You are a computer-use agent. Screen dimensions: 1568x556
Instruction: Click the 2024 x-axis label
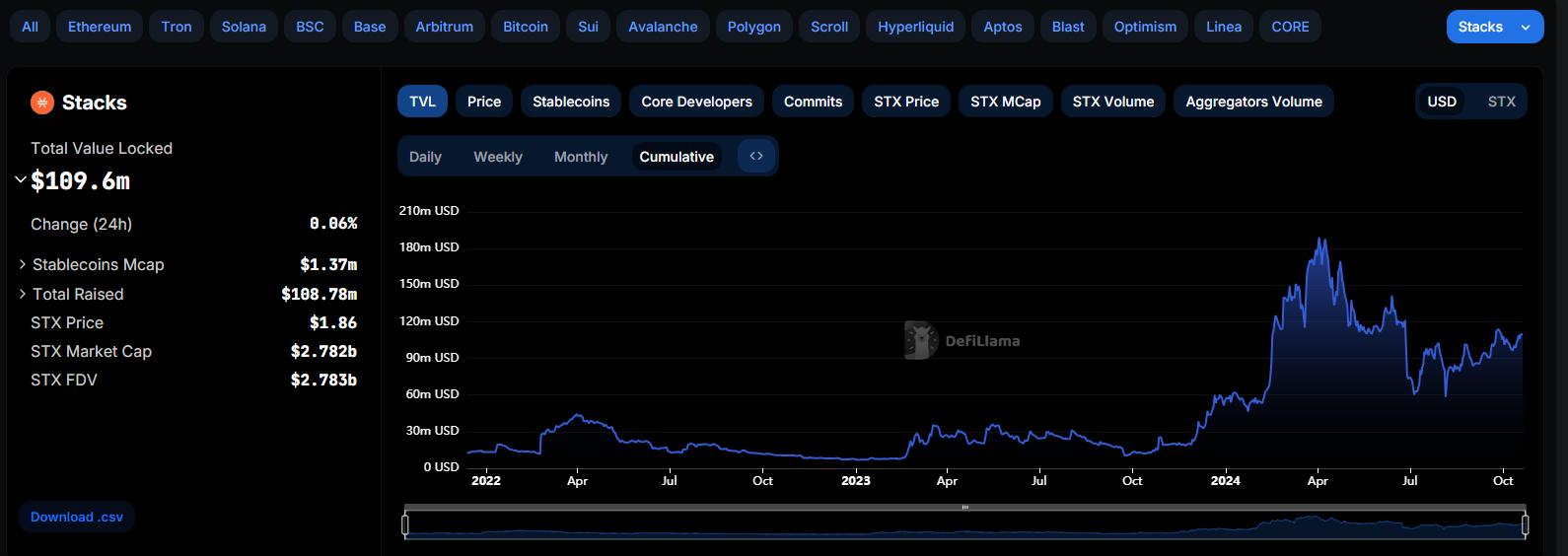(x=1226, y=481)
